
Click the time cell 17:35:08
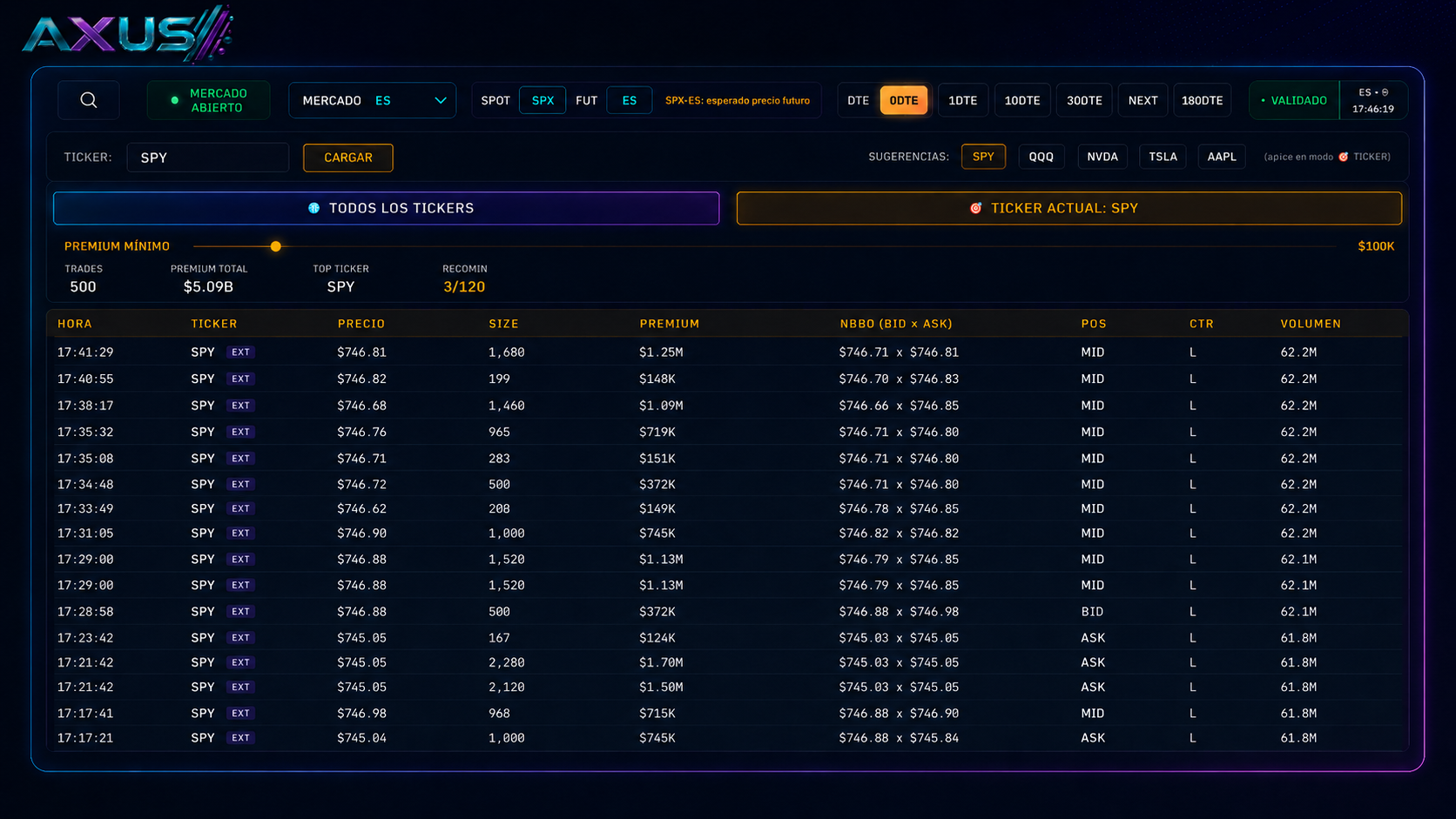pyautogui.click(x=85, y=459)
